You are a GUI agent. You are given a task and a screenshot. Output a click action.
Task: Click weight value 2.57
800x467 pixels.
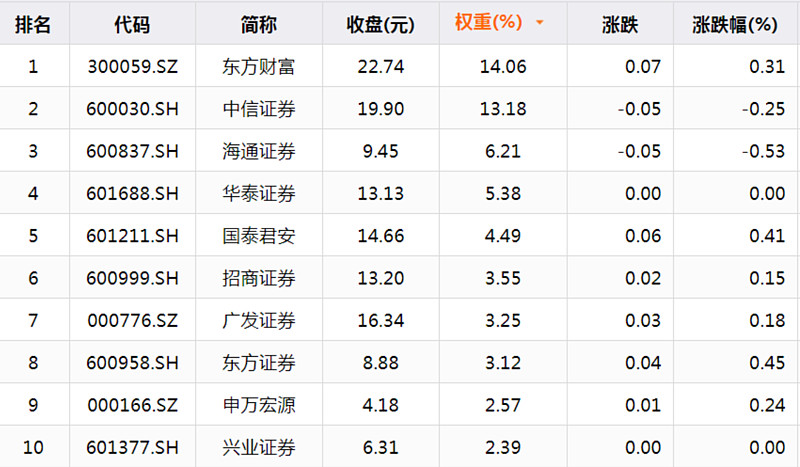[503, 406]
